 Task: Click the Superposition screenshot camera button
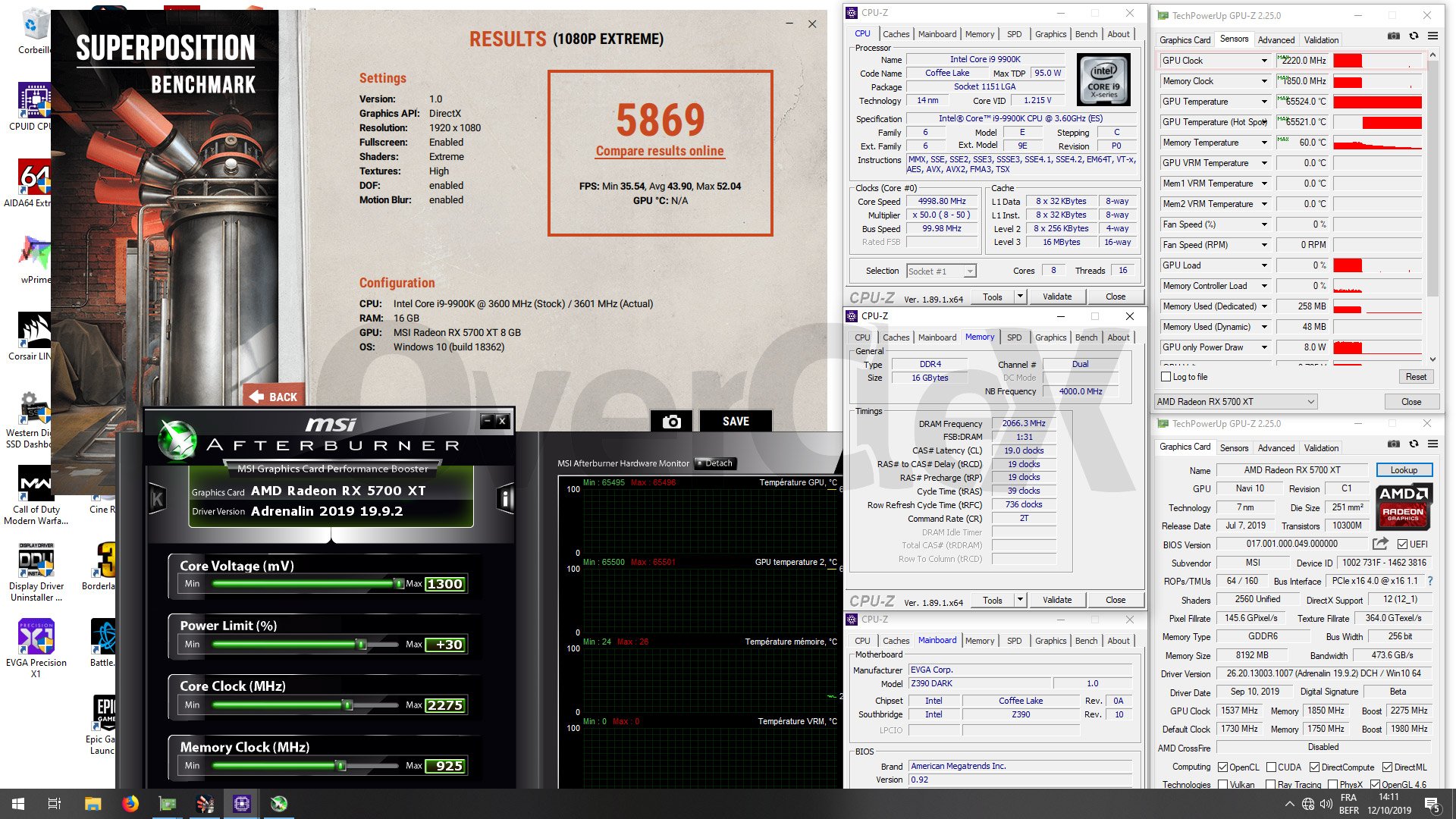pyautogui.click(x=671, y=422)
